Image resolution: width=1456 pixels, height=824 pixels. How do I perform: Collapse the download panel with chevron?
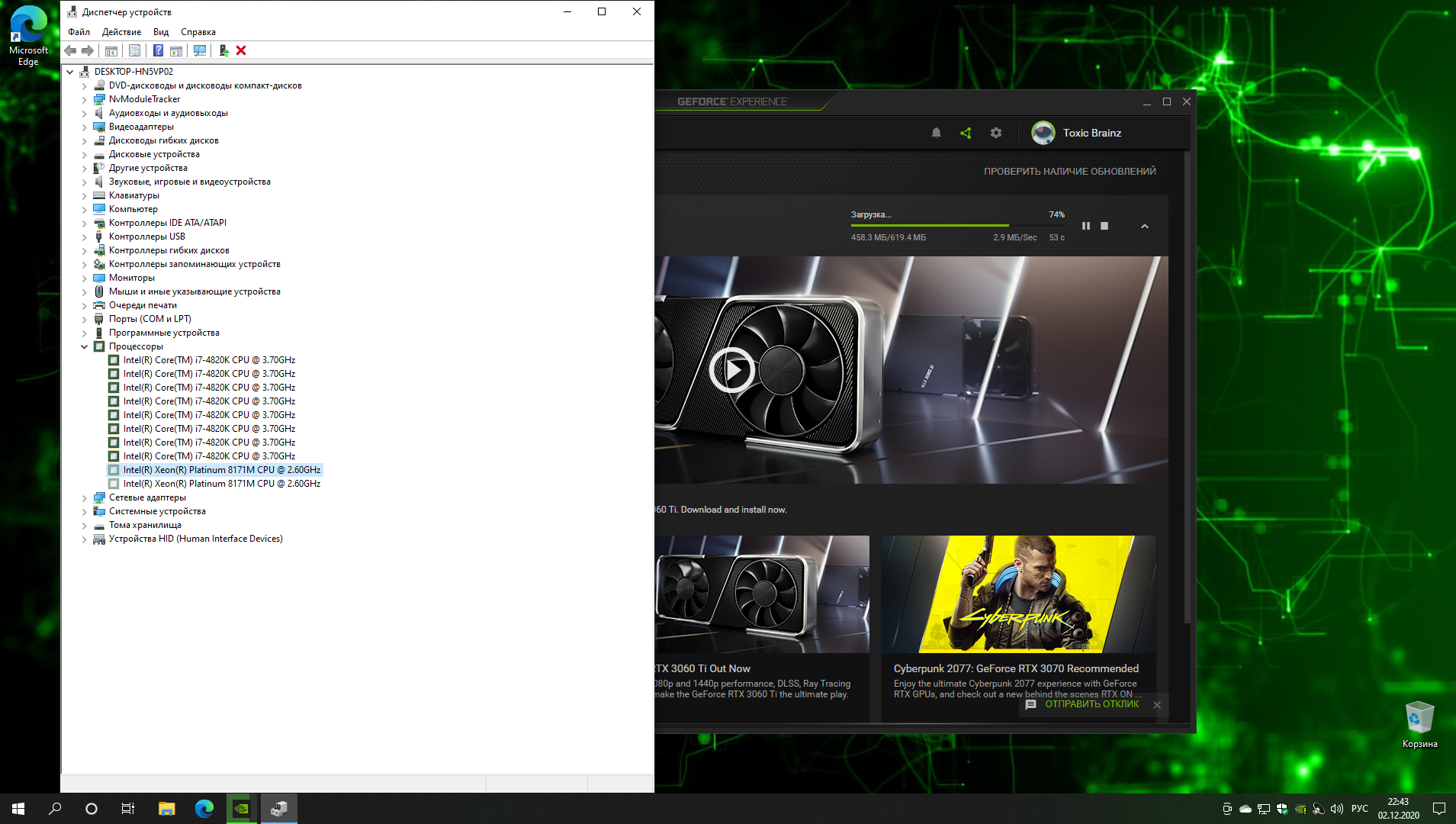pos(1145,226)
